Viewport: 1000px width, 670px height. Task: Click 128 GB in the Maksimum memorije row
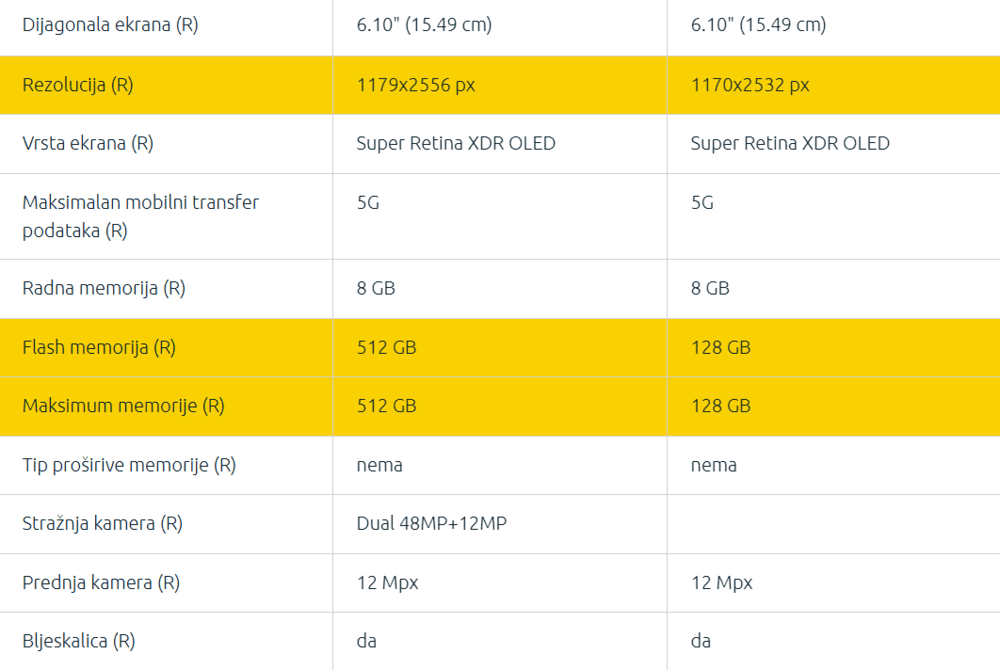[720, 406]
